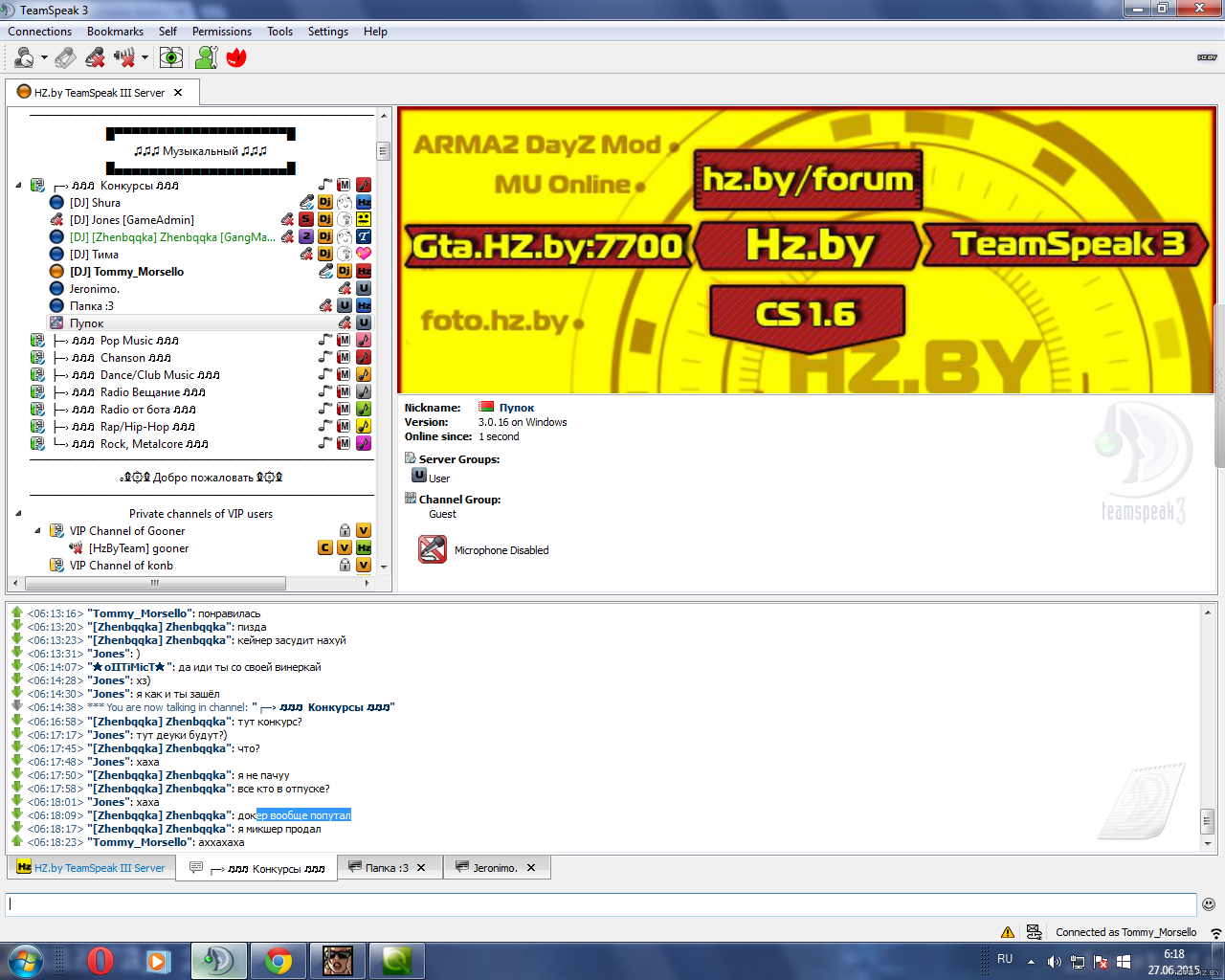
Task: Select user Папка :3 in the channel tree
Action: tap(91, 306)
